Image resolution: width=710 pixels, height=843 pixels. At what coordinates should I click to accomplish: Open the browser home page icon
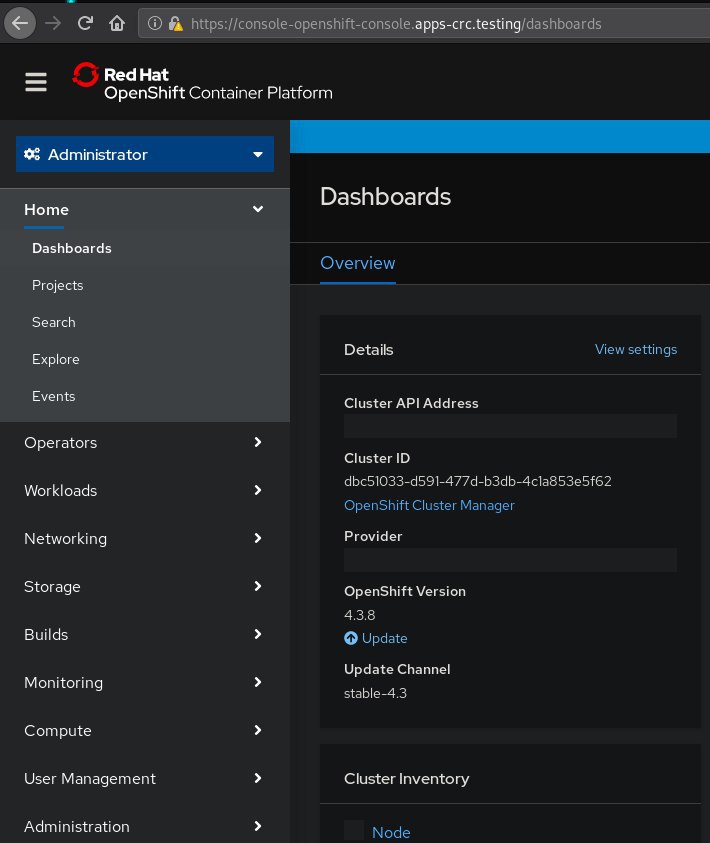(117, 23)
